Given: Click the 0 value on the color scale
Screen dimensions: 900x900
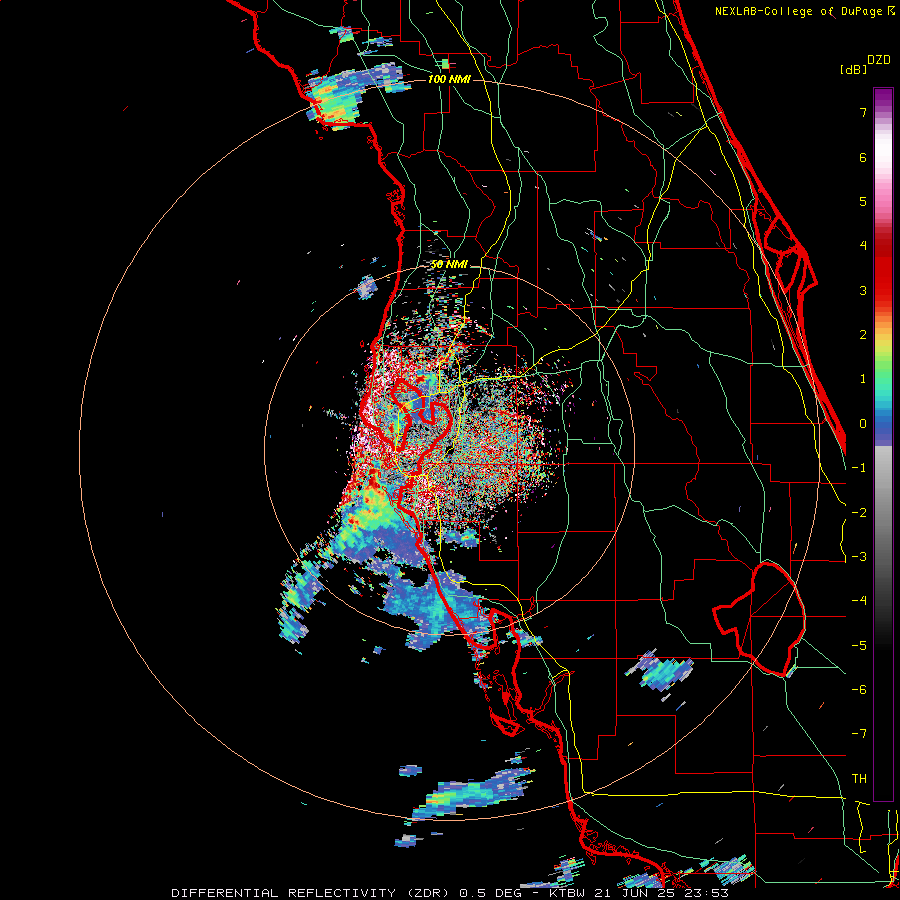Looking at the screenshot, I should coord(863,424).
